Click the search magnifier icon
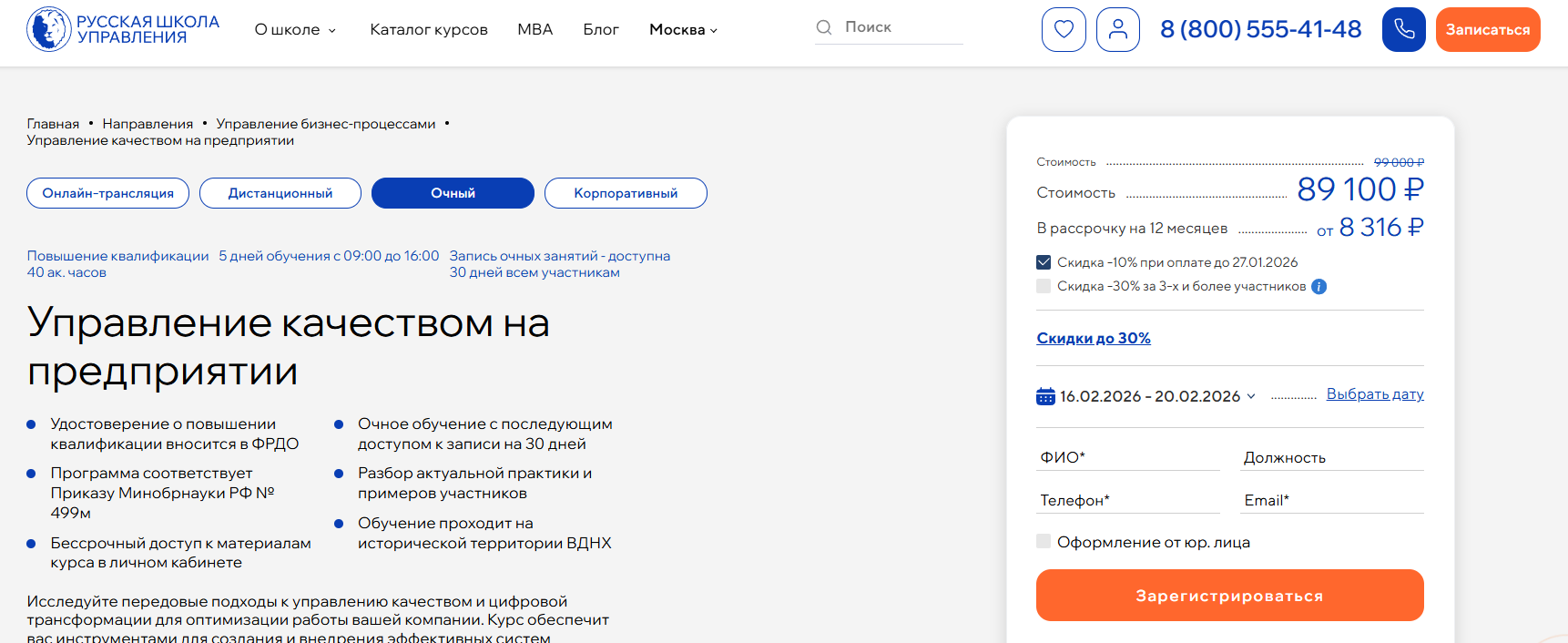Image resolution: width=1568 pixels, height=643 pixels. click(x=824, y=27)
